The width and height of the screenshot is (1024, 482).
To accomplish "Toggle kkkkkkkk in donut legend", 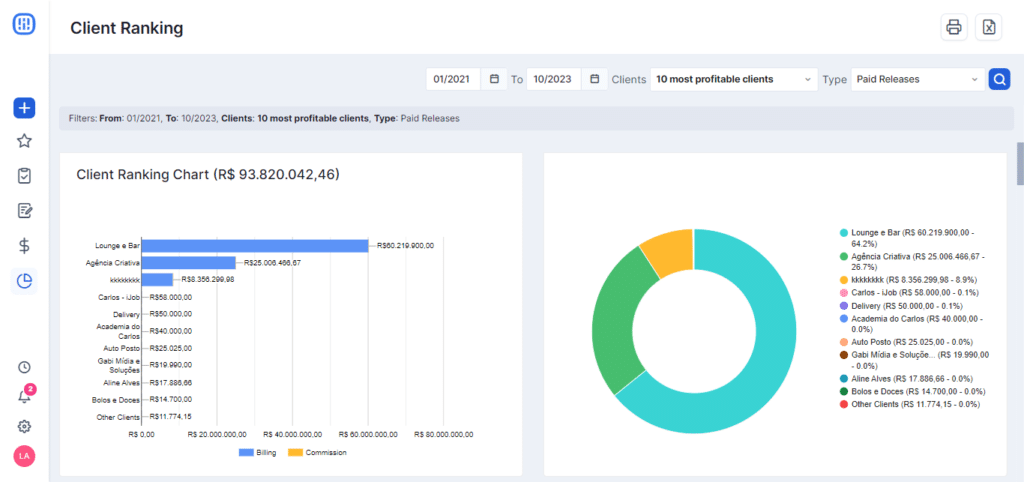I will coord(908,280).
